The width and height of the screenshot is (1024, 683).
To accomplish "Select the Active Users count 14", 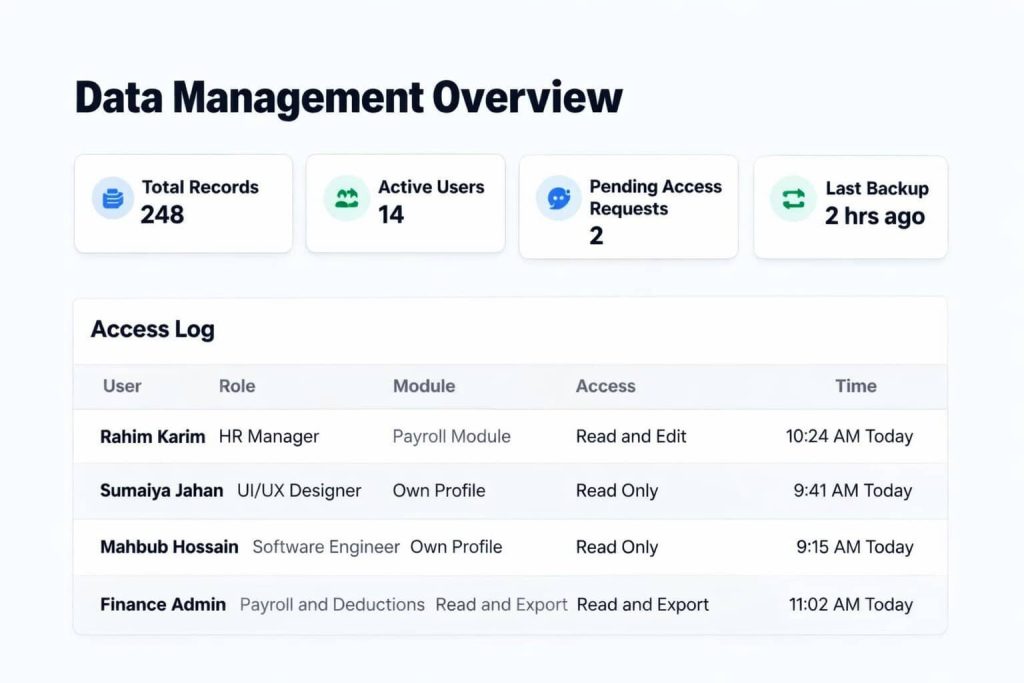I will pyautogui.click(x=391, y=214).
